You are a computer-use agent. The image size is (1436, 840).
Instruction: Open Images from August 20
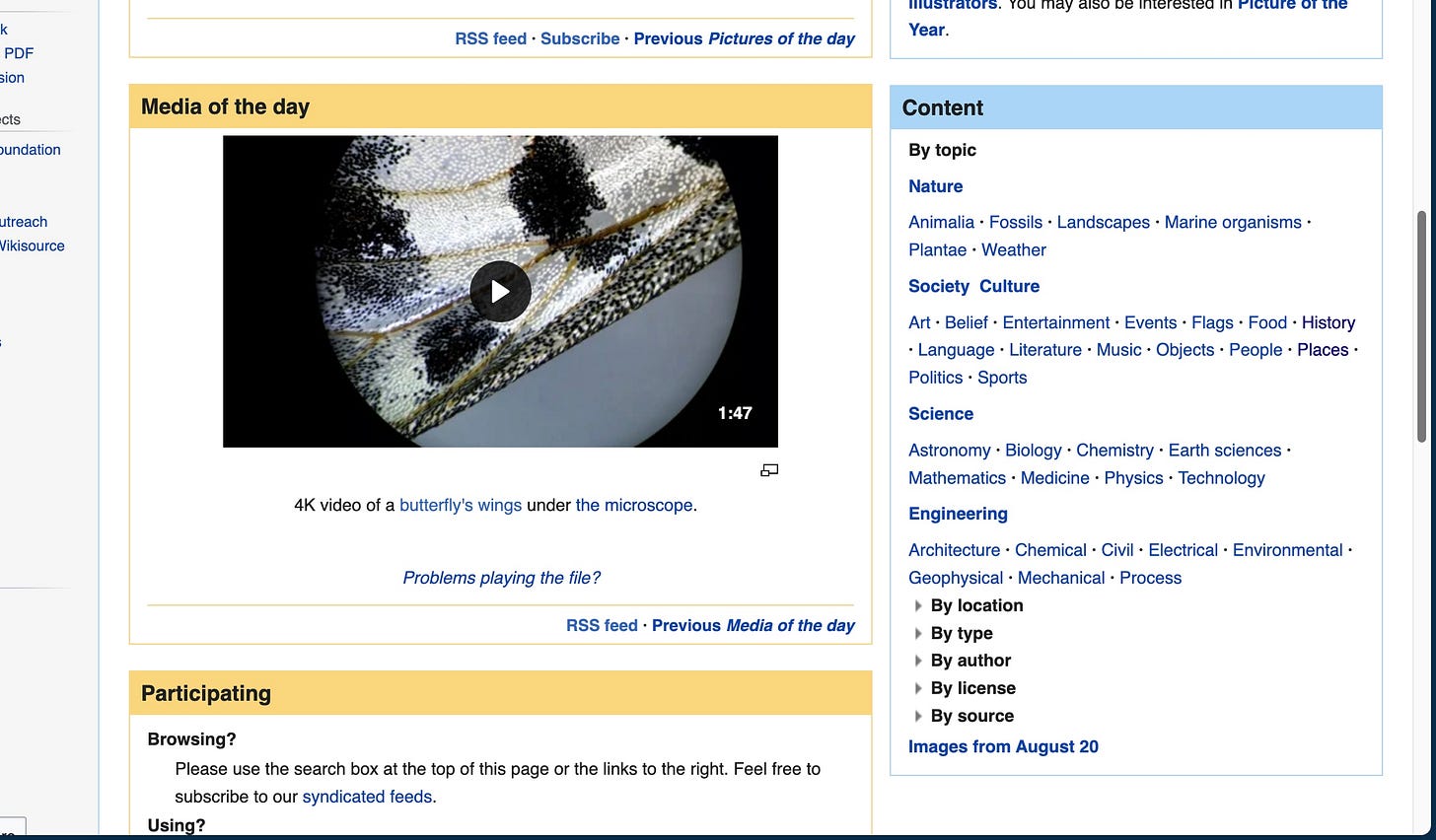[1003, 747]
